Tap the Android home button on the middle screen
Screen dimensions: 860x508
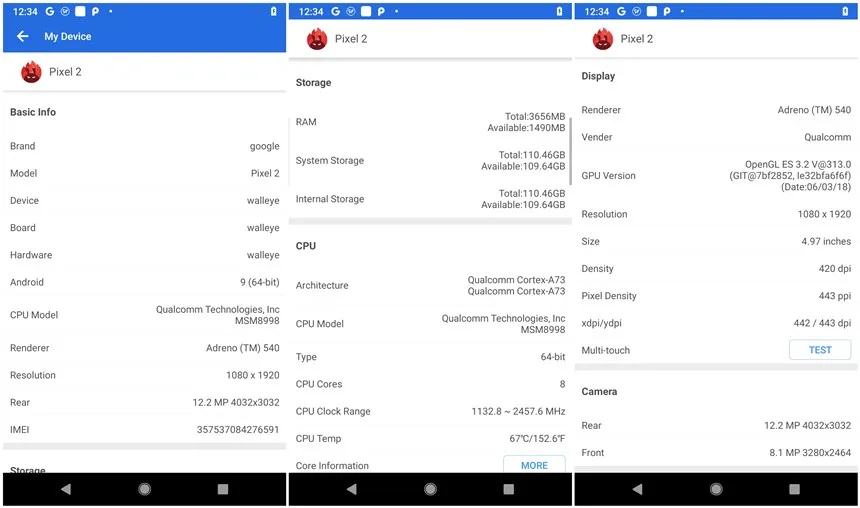pyautogui.click(x=431, y=489)
